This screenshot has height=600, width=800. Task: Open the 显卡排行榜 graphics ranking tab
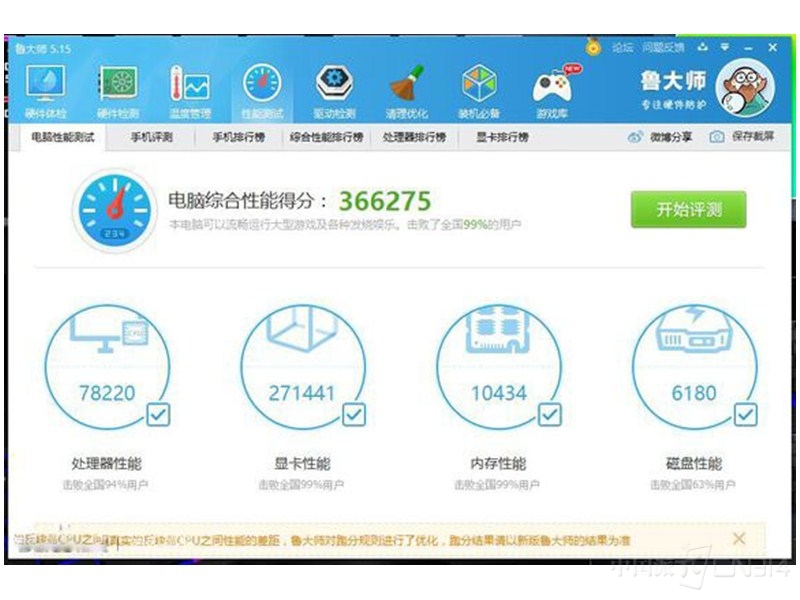[501, 137]
